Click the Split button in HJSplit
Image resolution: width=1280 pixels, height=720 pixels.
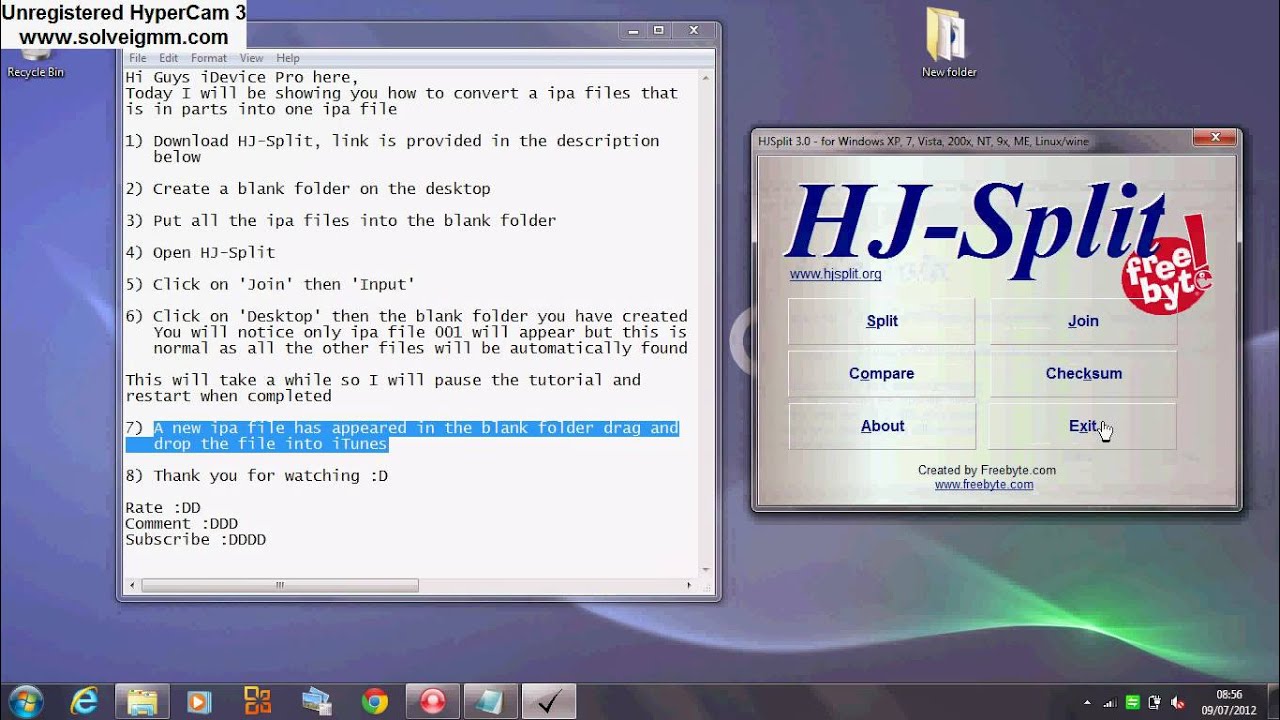[881, 321]
